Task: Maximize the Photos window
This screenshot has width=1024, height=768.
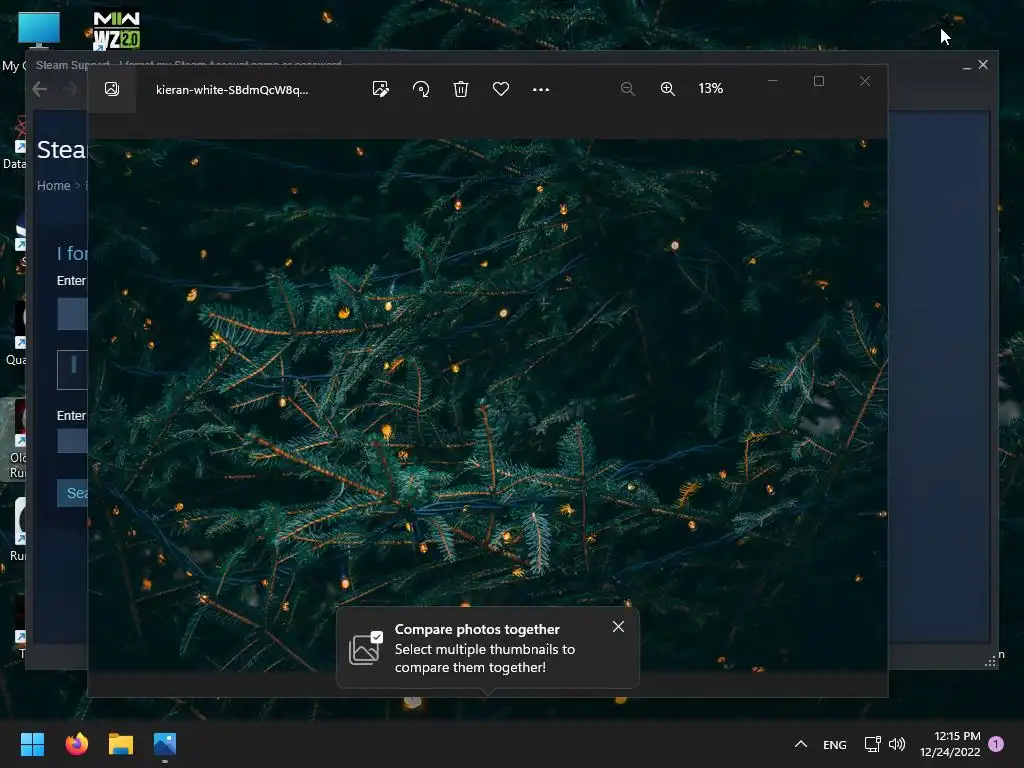Action: [x=819, y=81]
